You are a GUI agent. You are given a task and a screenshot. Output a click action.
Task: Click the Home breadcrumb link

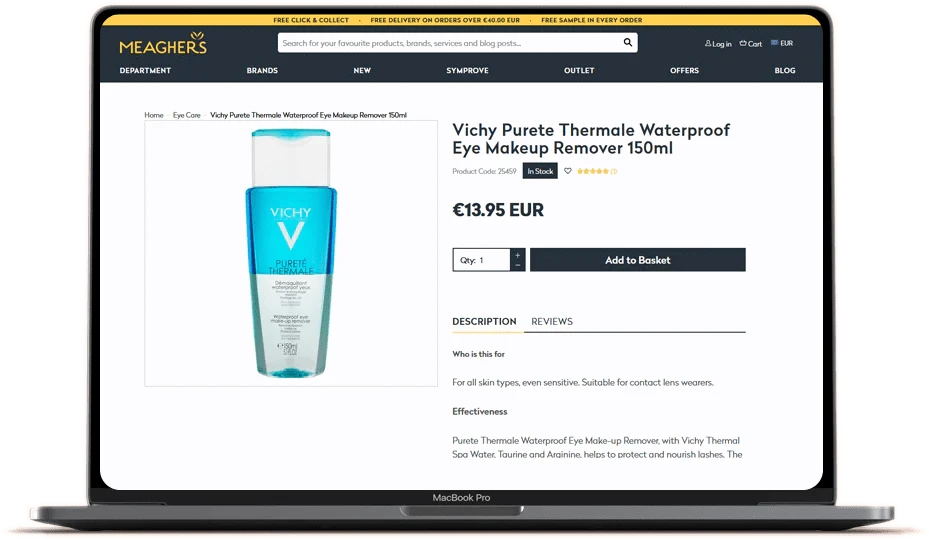click(154, 115)
